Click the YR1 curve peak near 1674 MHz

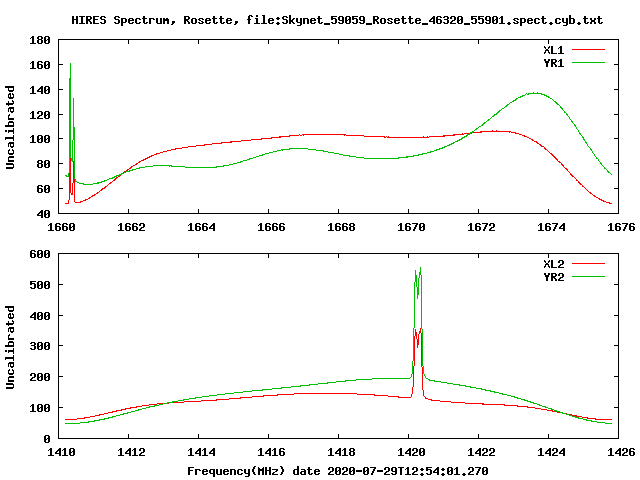(x=535, y=93)
